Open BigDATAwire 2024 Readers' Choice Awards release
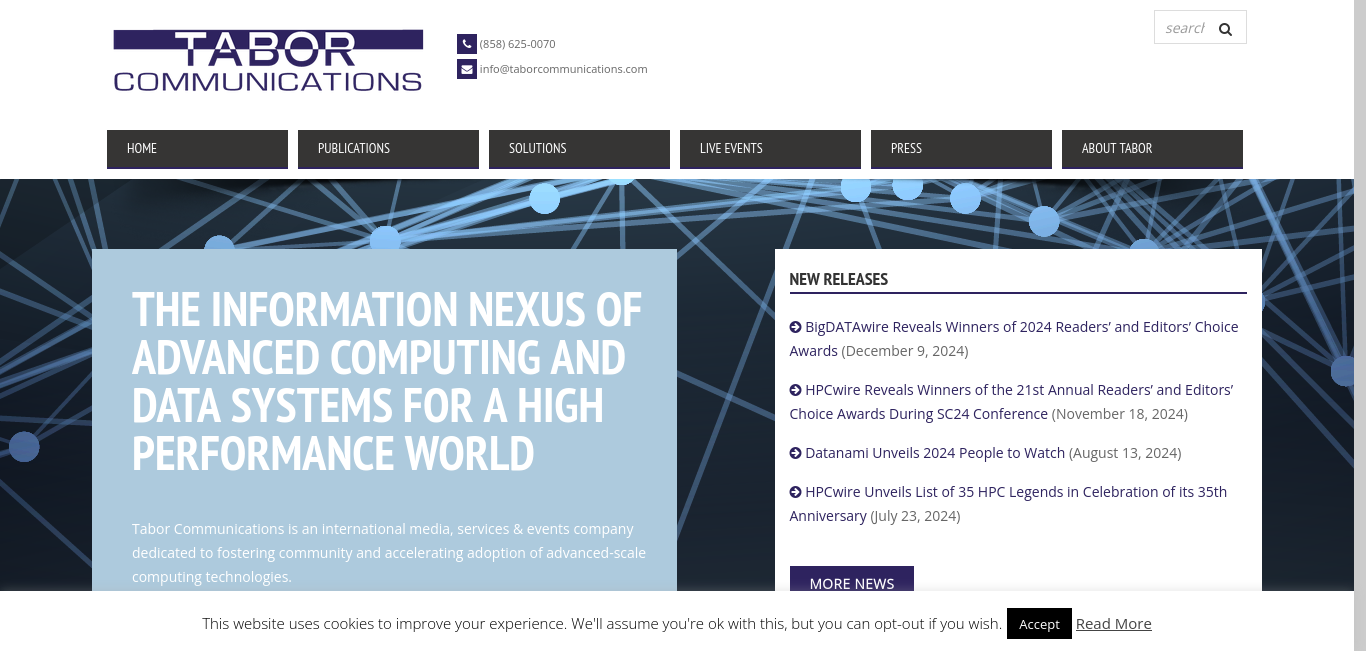Image resolution: width=1366 pixels, height=651 pixels. [1014, 339]
